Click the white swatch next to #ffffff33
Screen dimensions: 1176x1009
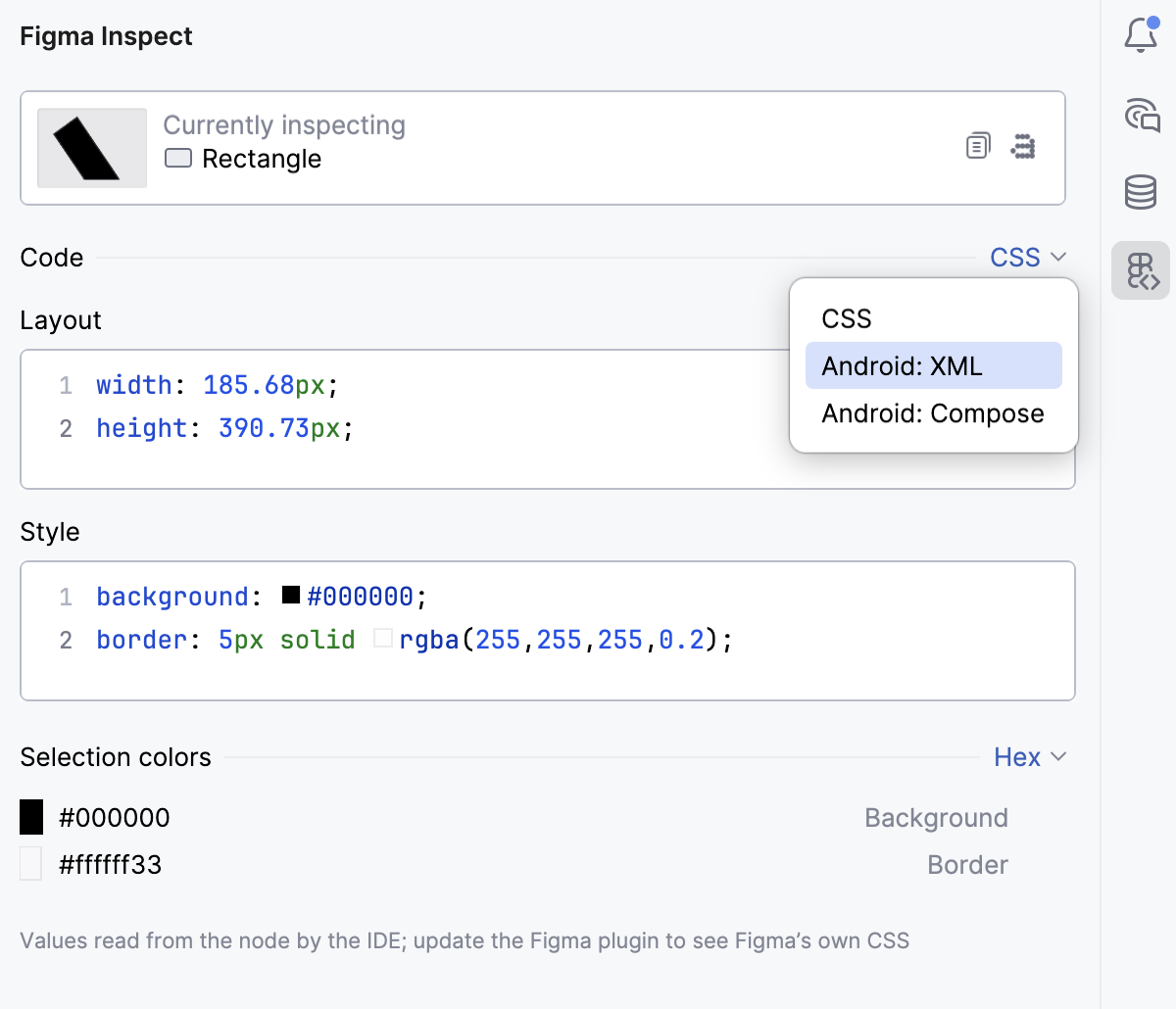click(31, 864)
